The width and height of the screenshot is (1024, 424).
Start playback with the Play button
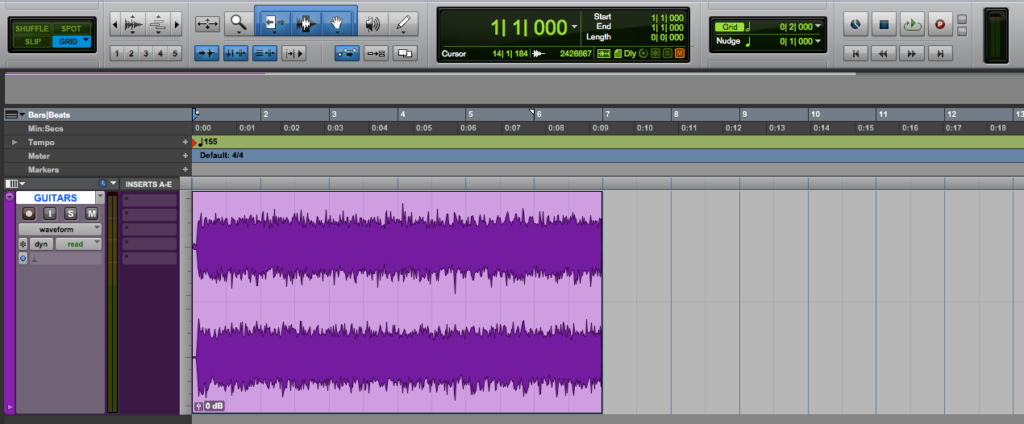coord(911,25)
